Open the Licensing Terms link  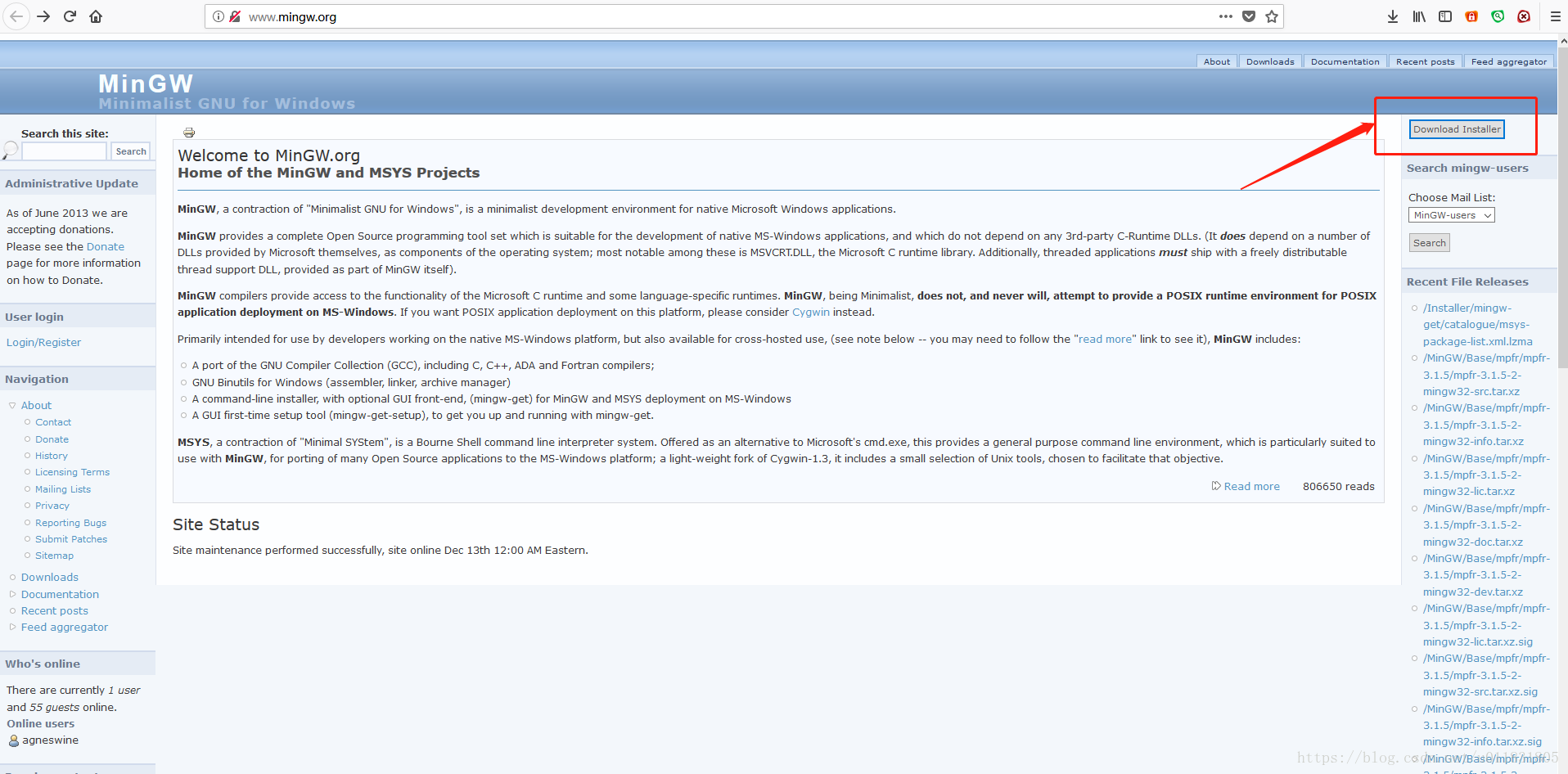click(x=72, y=472)
